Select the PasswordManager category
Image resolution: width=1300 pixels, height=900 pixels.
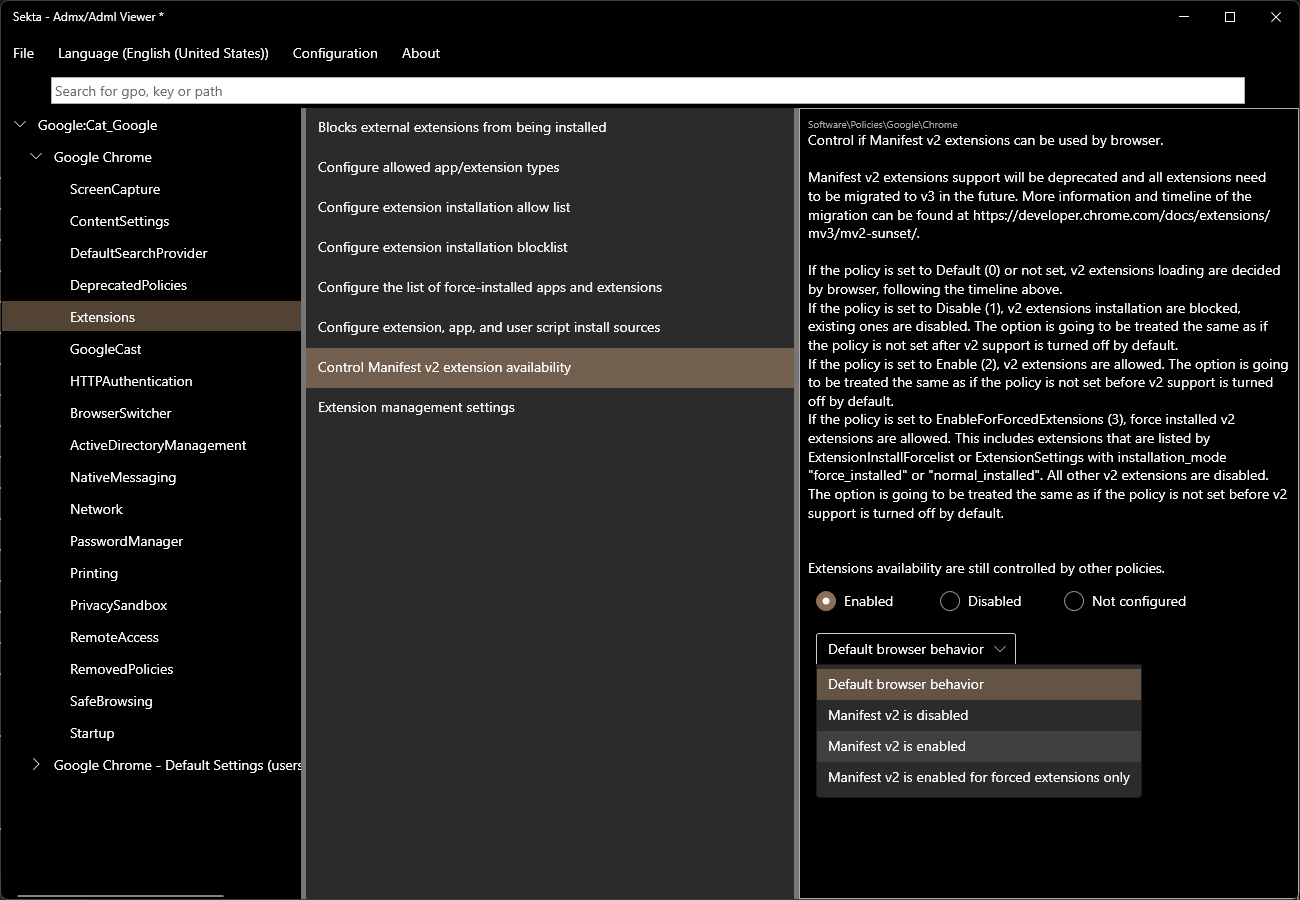coord(152,541)
